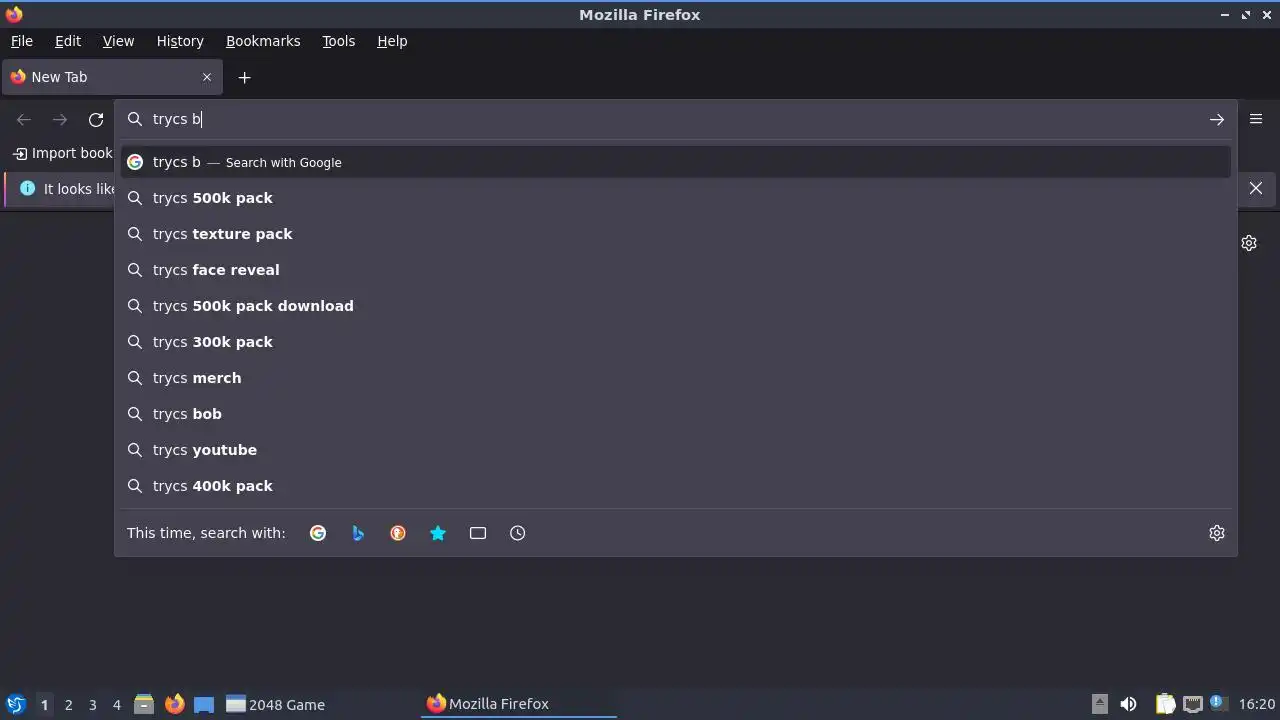Choose 'trycs b — Search with Google' result
Screen dimensions: 1280x720
click(675, 162)
